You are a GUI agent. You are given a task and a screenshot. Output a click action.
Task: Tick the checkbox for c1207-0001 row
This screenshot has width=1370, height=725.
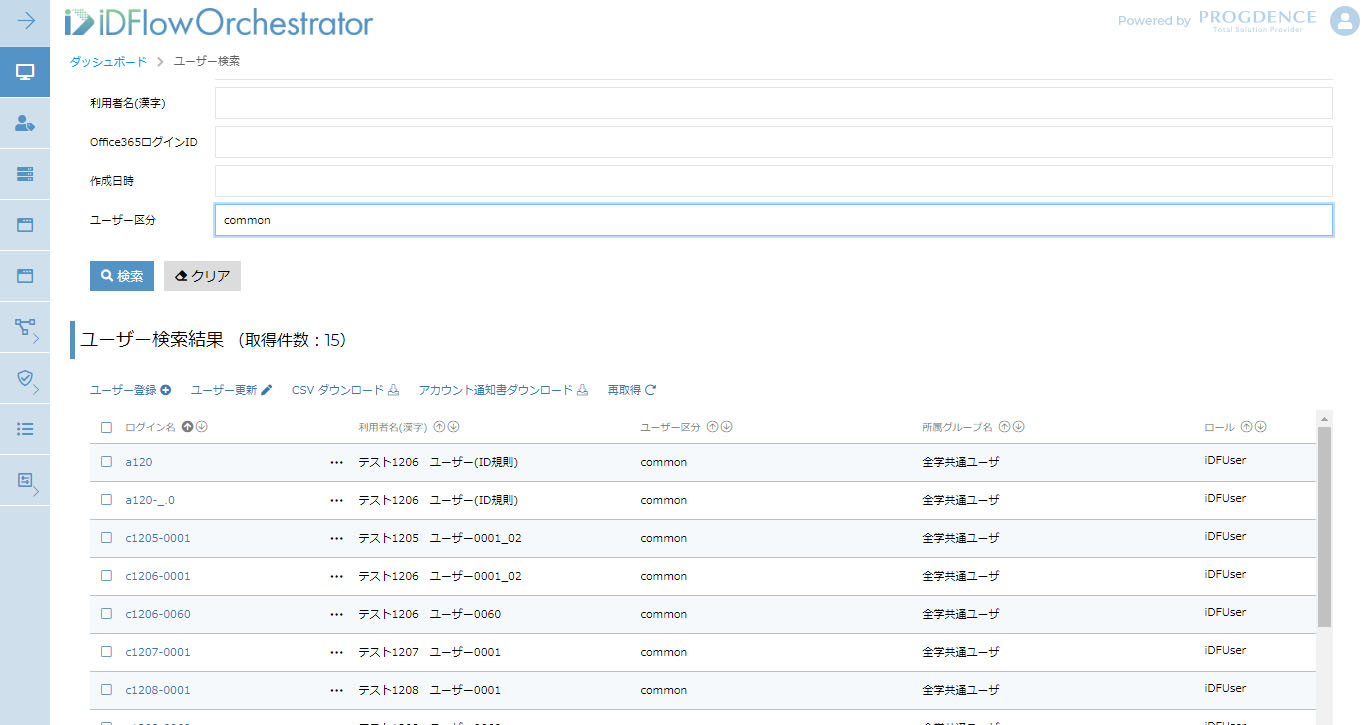coord(107,652)
